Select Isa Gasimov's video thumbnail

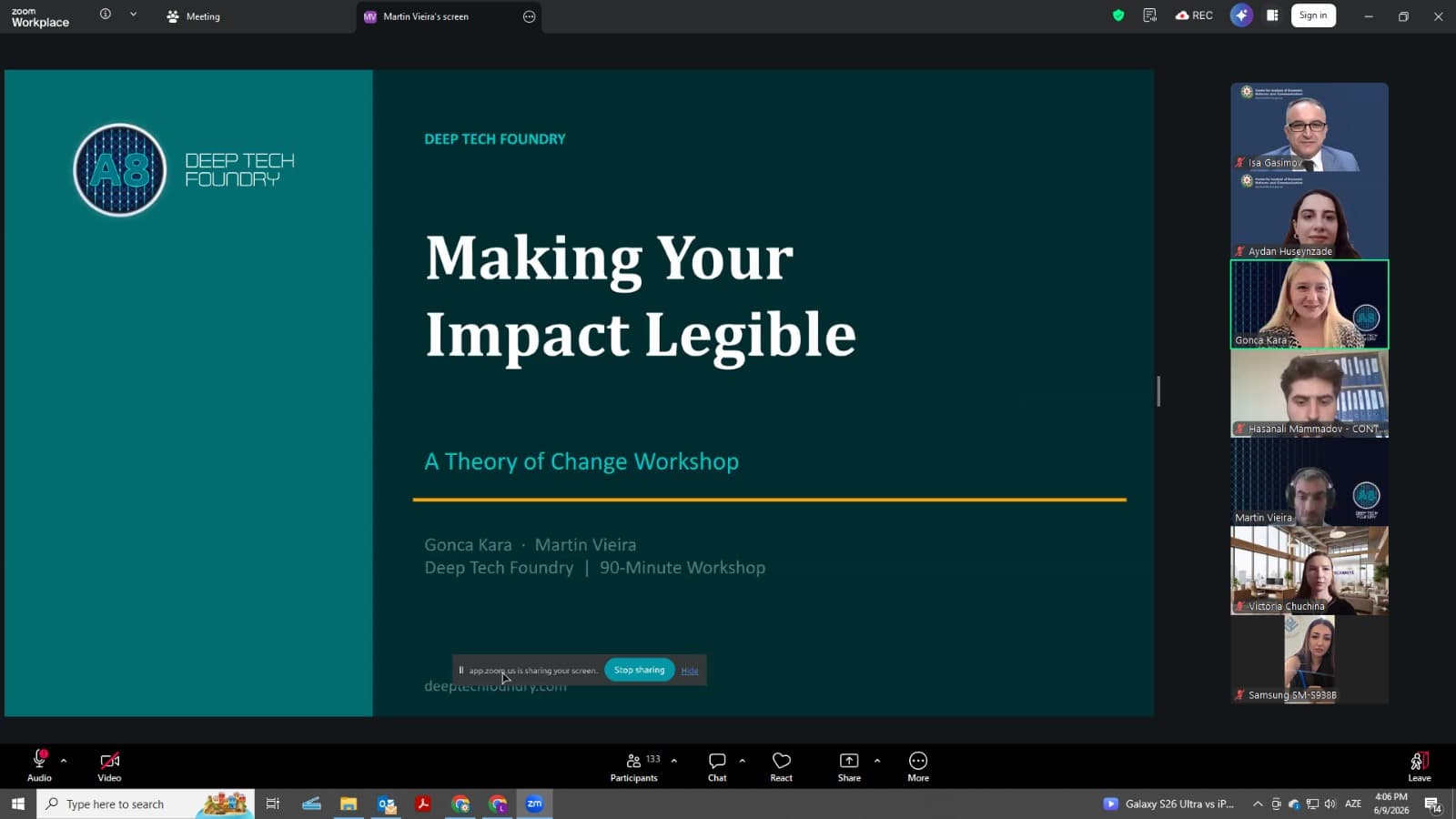[1309, 127]
